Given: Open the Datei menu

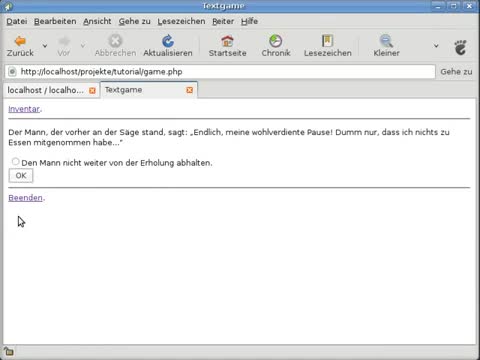Looking at the screenshot, I should [x=17, y=21].
